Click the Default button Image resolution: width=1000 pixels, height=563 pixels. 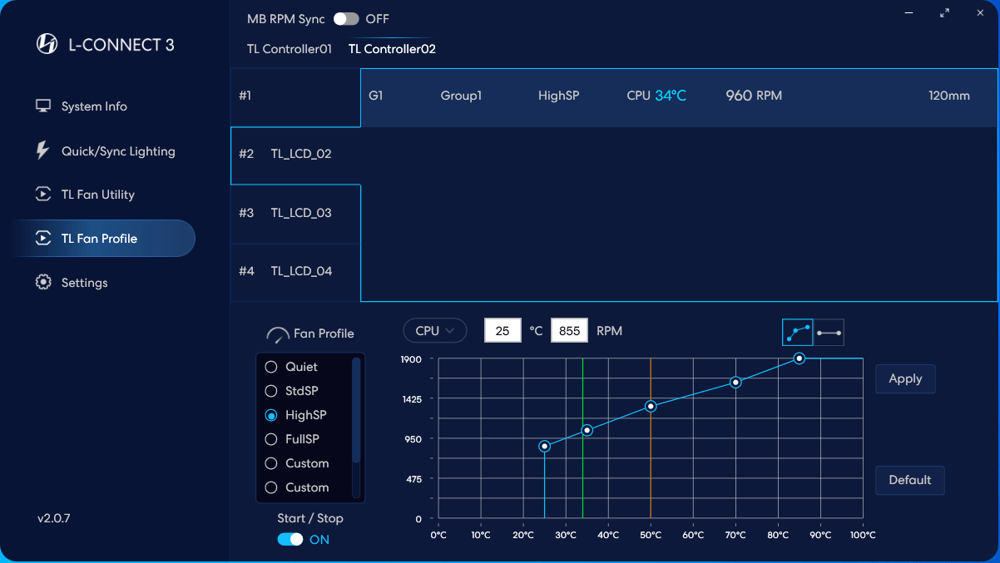pyautogui.click(x=909, y=480)
